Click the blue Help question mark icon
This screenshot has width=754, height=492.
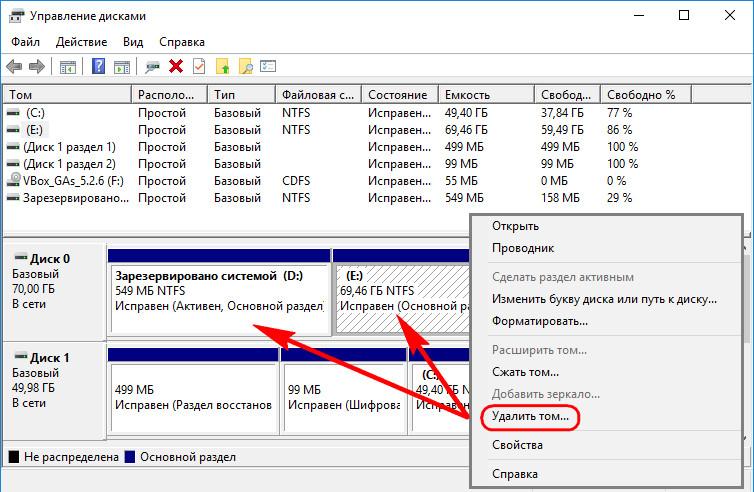click(98, 66)
